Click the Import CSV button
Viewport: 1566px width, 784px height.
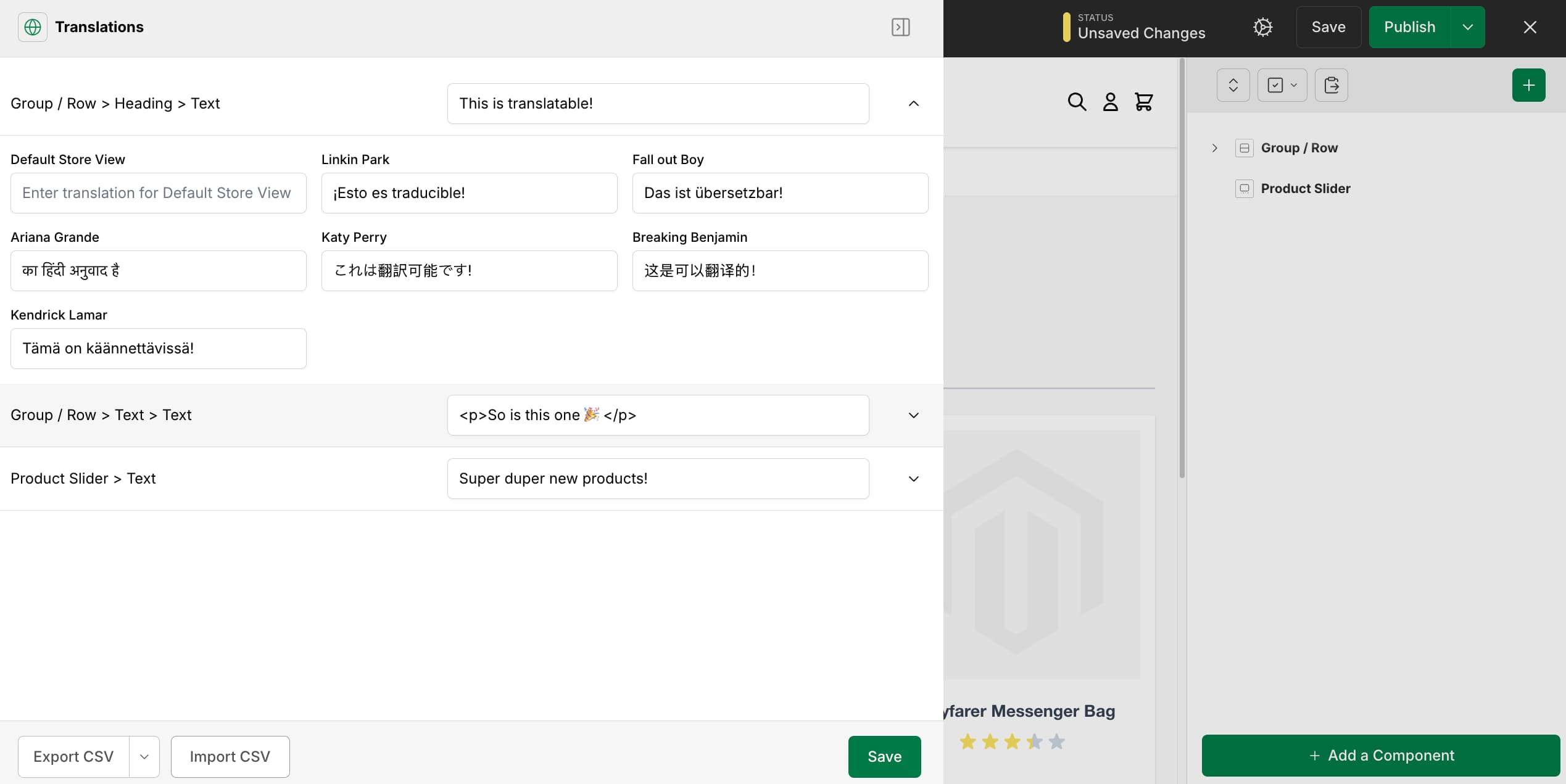[230, 756]
